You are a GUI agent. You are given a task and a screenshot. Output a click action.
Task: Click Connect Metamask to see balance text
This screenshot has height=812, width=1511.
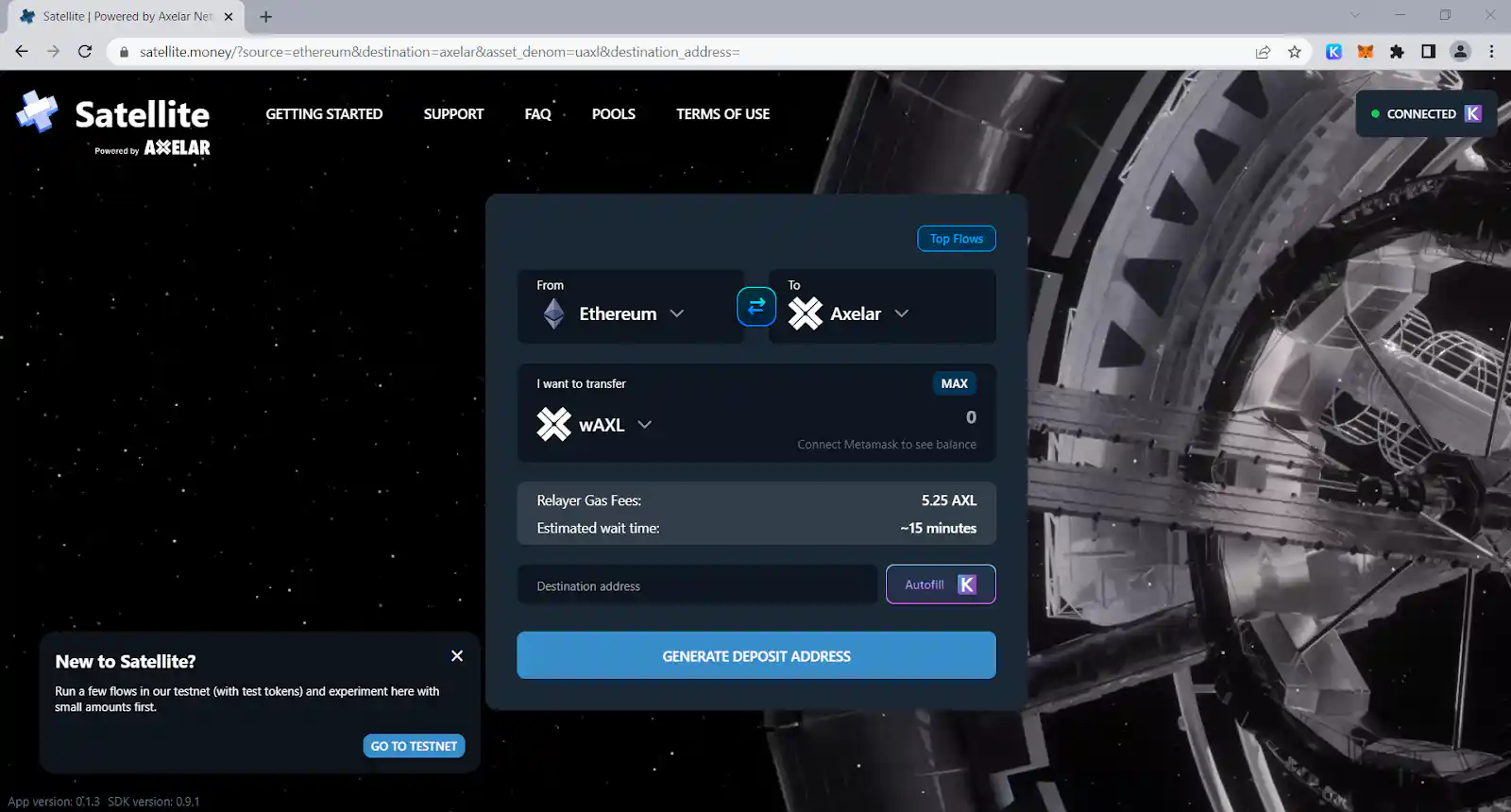[x=887, y=445]
